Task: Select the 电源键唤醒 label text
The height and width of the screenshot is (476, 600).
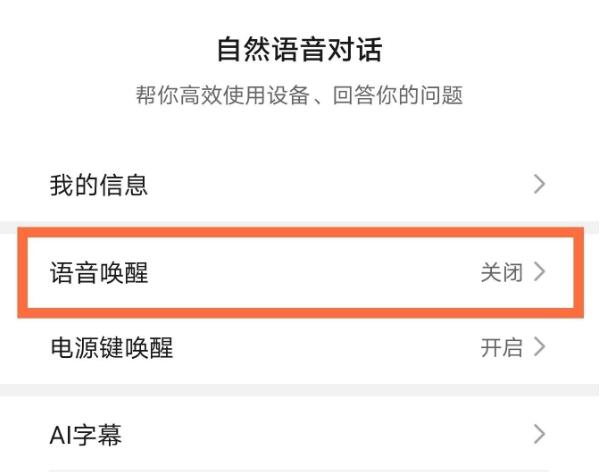Action: 111,348
